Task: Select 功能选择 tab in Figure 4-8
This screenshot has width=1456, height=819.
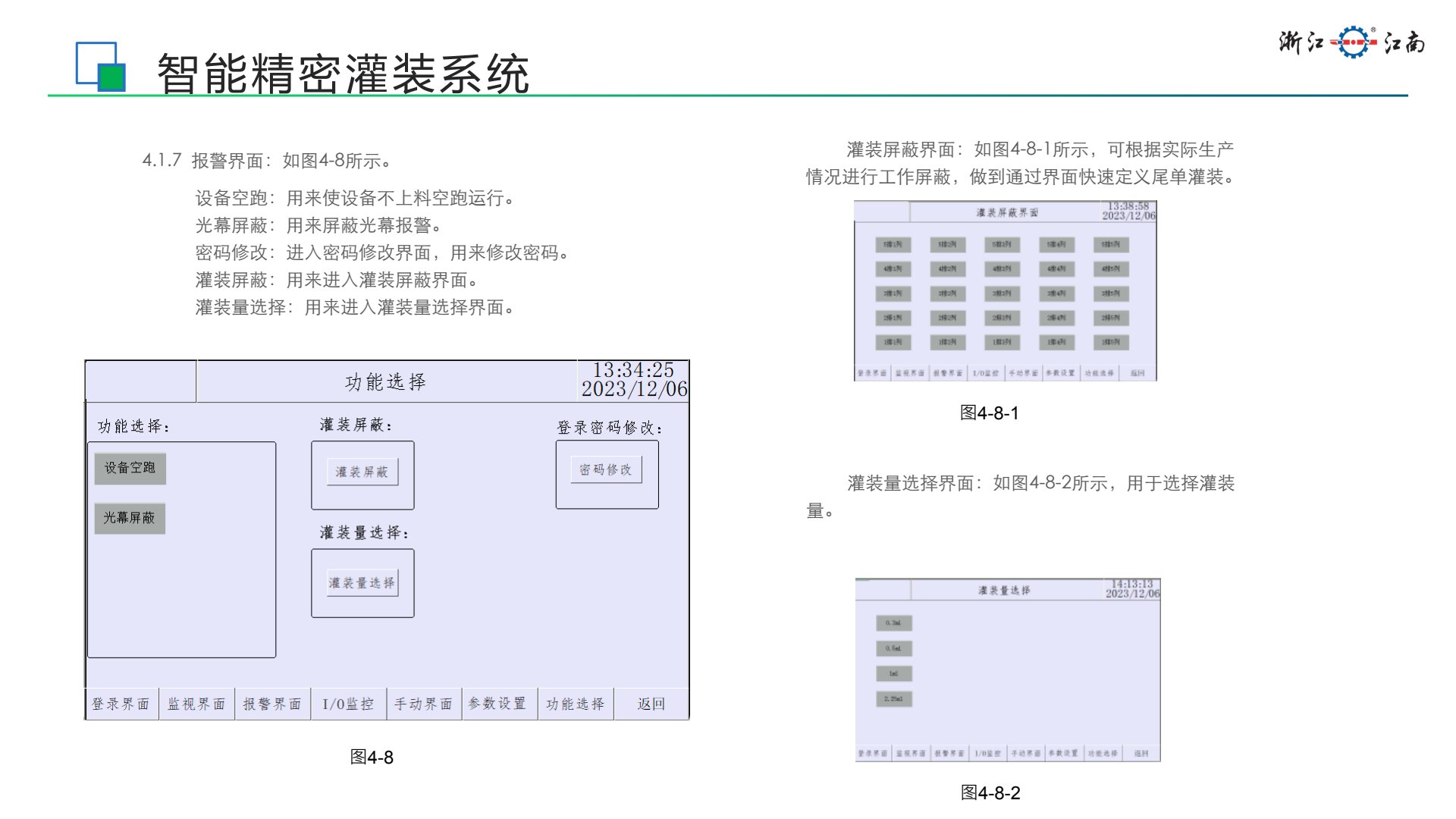Action: pyautogui.click(x=576, y=704)
